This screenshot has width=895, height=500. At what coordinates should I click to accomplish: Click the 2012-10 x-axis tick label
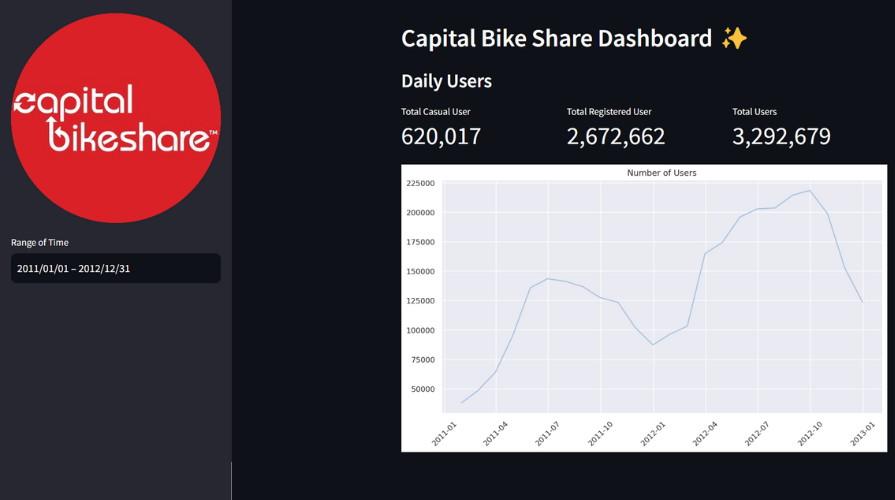pos(810,434)
